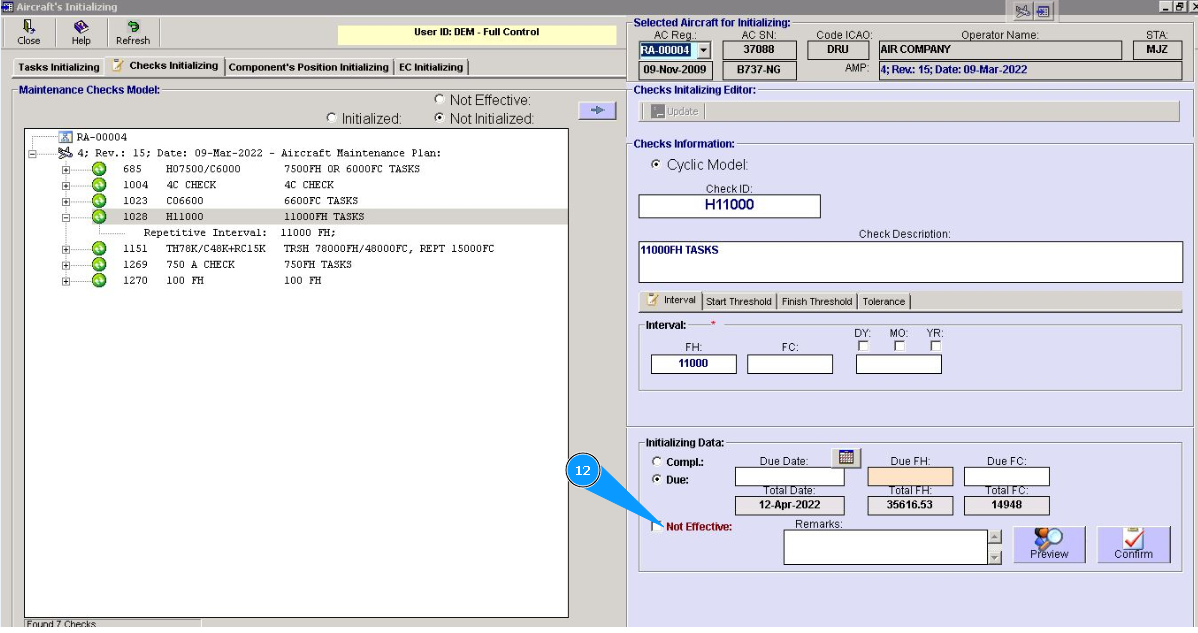1198x633 pixels.
Task: Collapse the 1028 H11000 tree node
Action: click(66, 217)
